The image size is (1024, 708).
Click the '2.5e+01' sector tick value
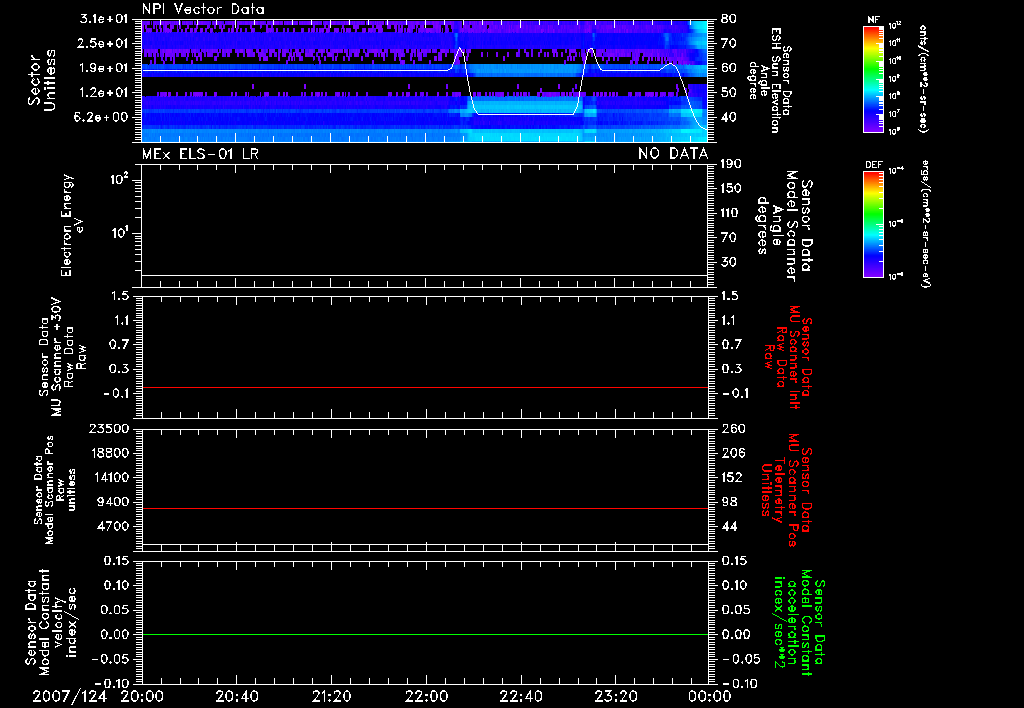coord(104,43)
